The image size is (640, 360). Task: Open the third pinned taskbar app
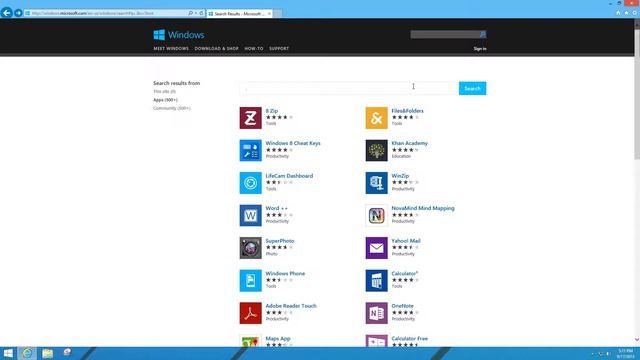[67, 353]
